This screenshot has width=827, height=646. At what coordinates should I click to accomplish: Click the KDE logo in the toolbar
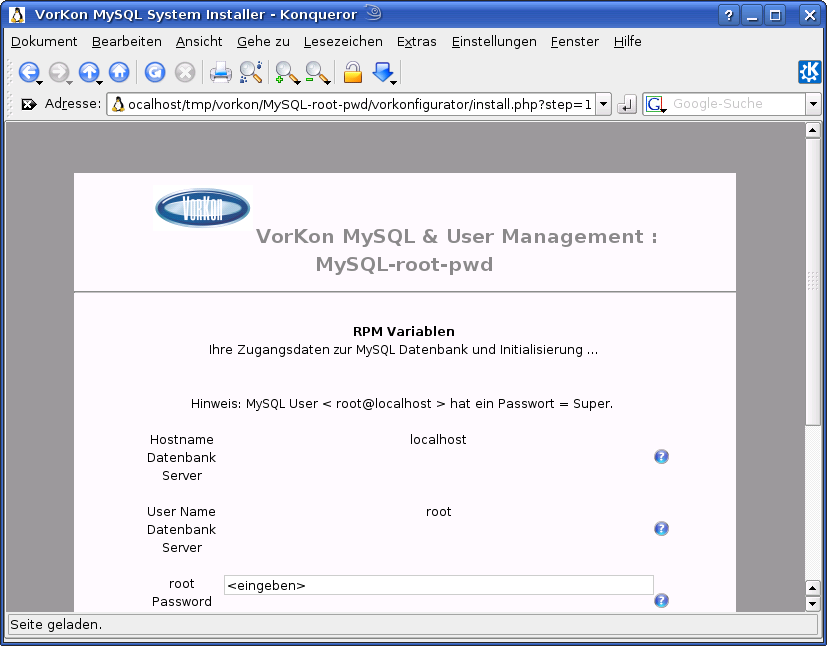810,72
